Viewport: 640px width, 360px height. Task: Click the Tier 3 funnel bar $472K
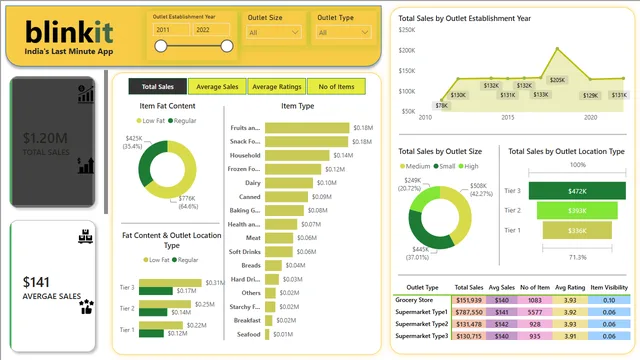coord(577,191)
